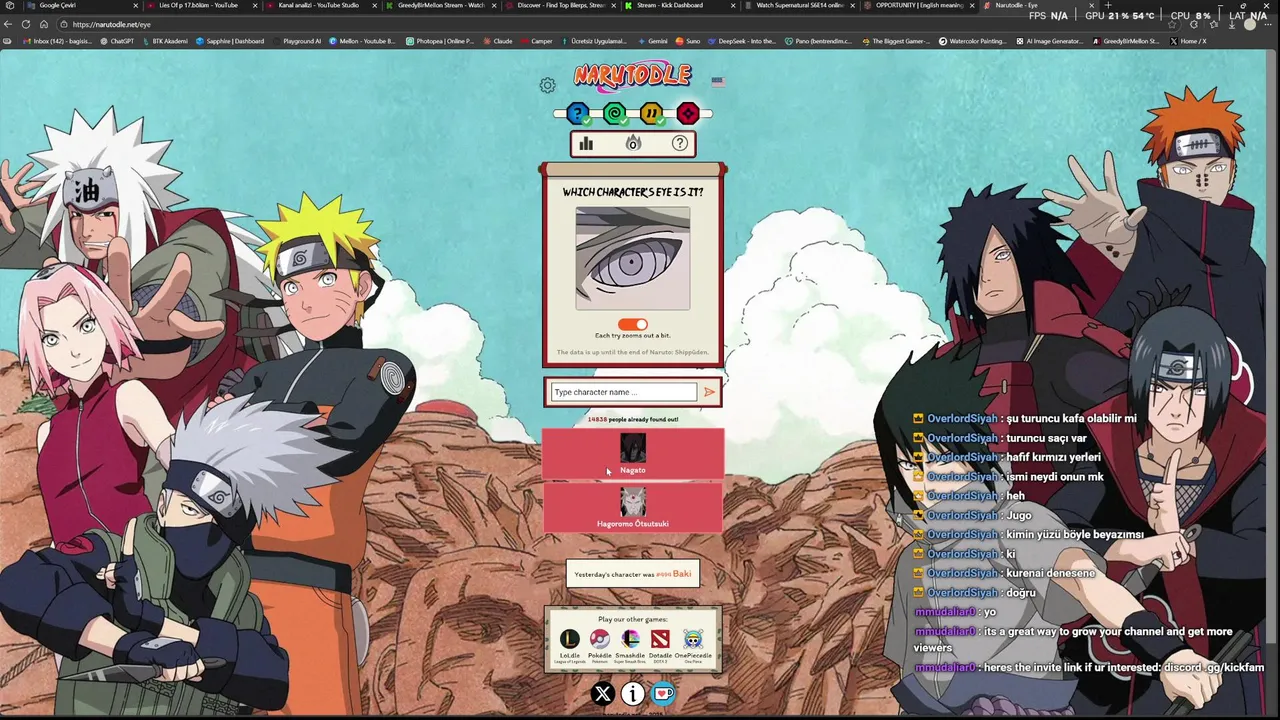Open the Playground AI bookmark
This screenshot has height=720, width=1280.
point(296,41)
